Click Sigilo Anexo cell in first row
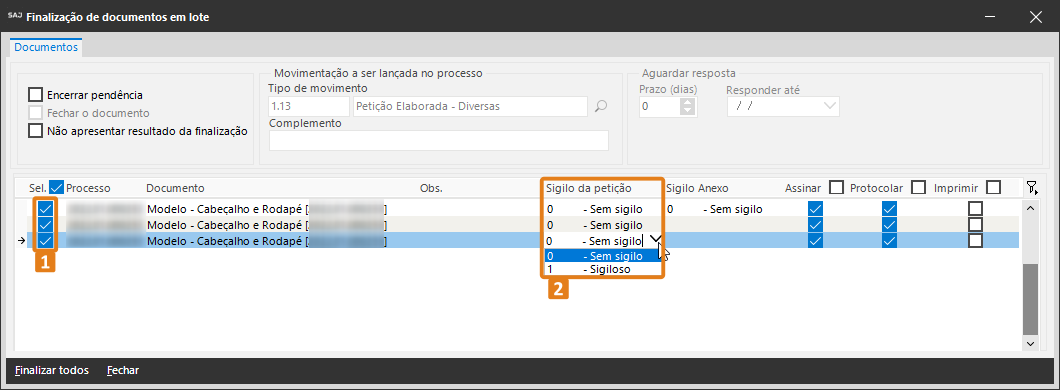1060x390 pixels. pos(723,209)
